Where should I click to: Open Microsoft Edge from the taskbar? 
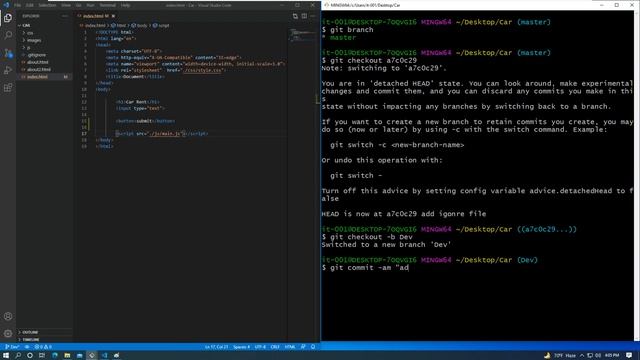click(55, 356)
